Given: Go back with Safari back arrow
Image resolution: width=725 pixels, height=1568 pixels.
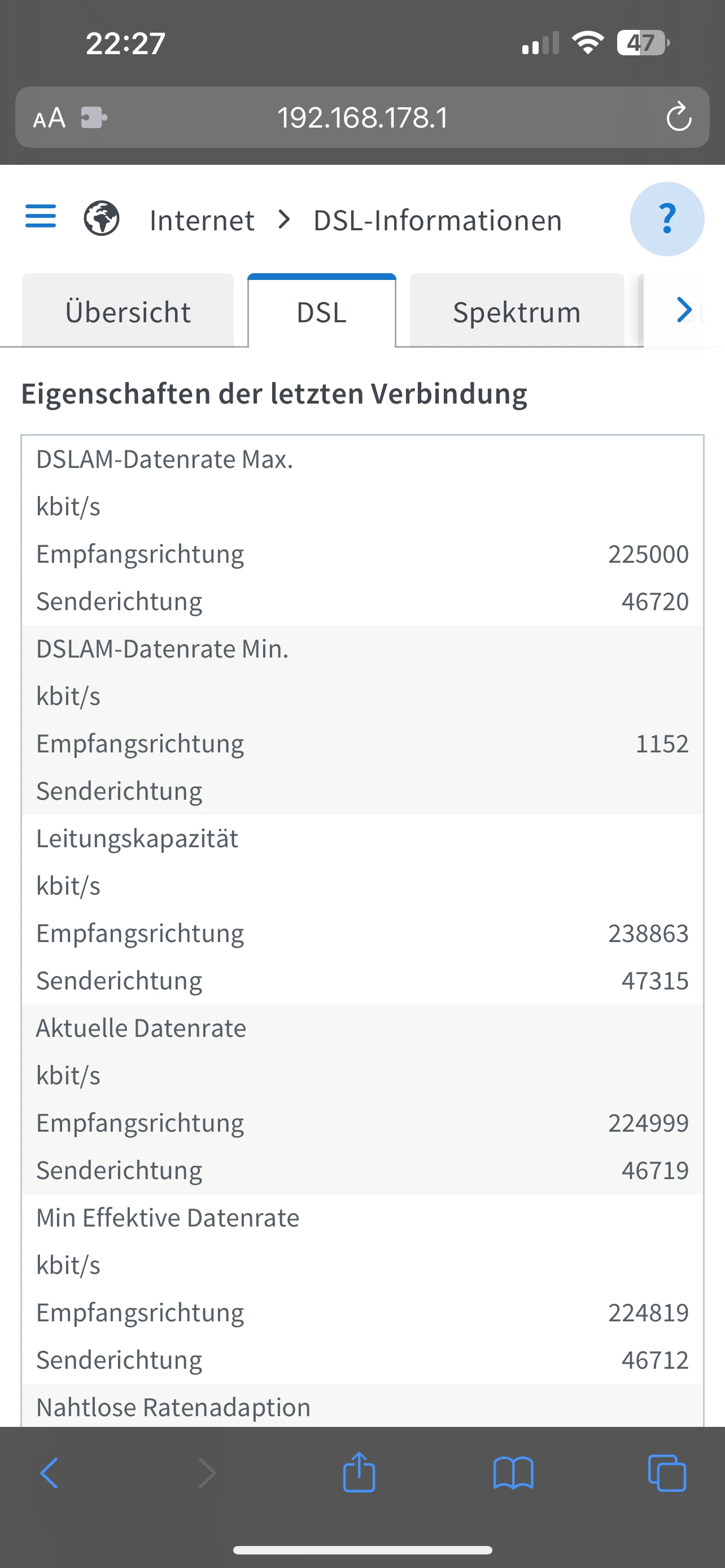Looking at the screenshot, I should [49, 1473].
